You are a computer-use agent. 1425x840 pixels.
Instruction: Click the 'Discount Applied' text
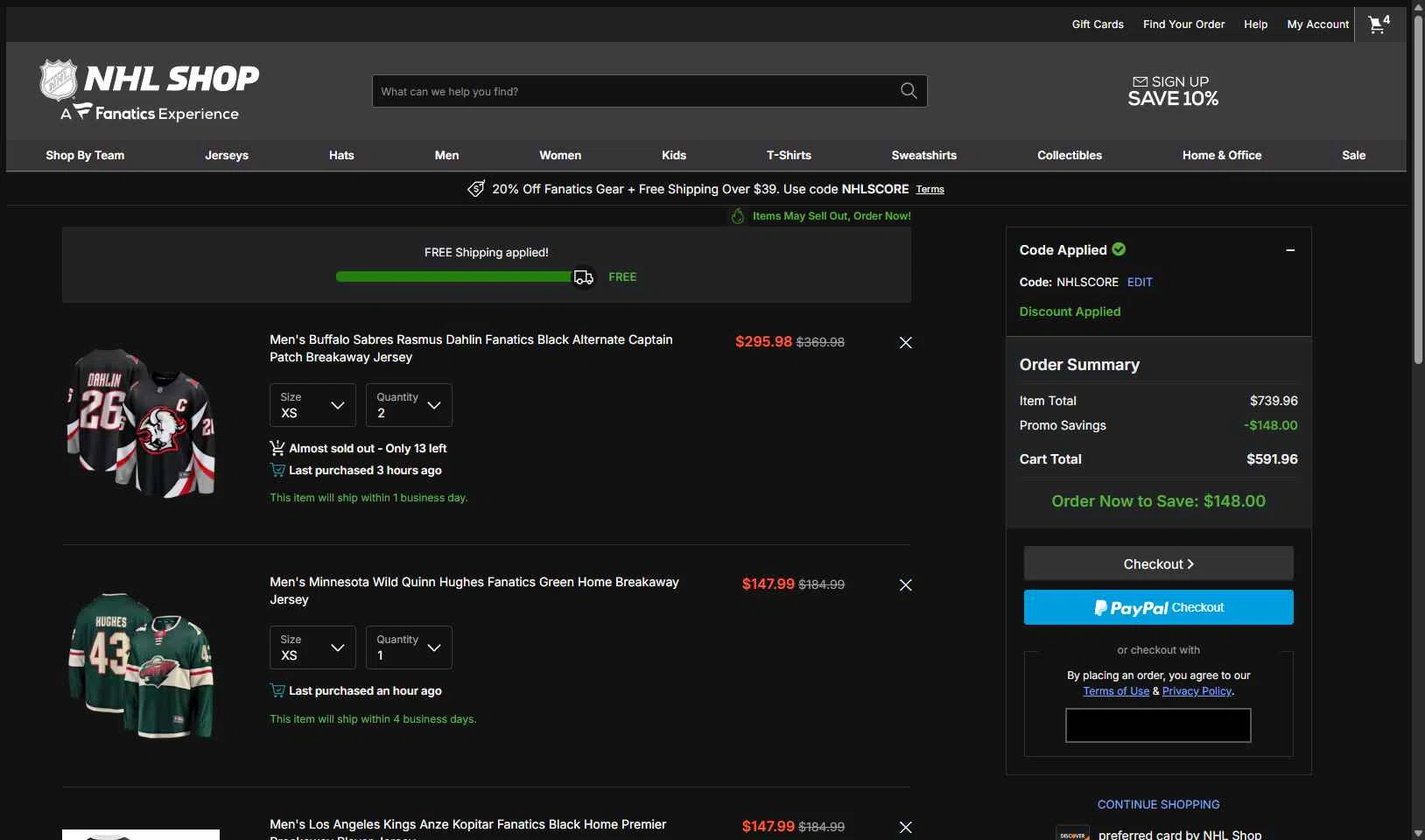(x=1070, y=311)
